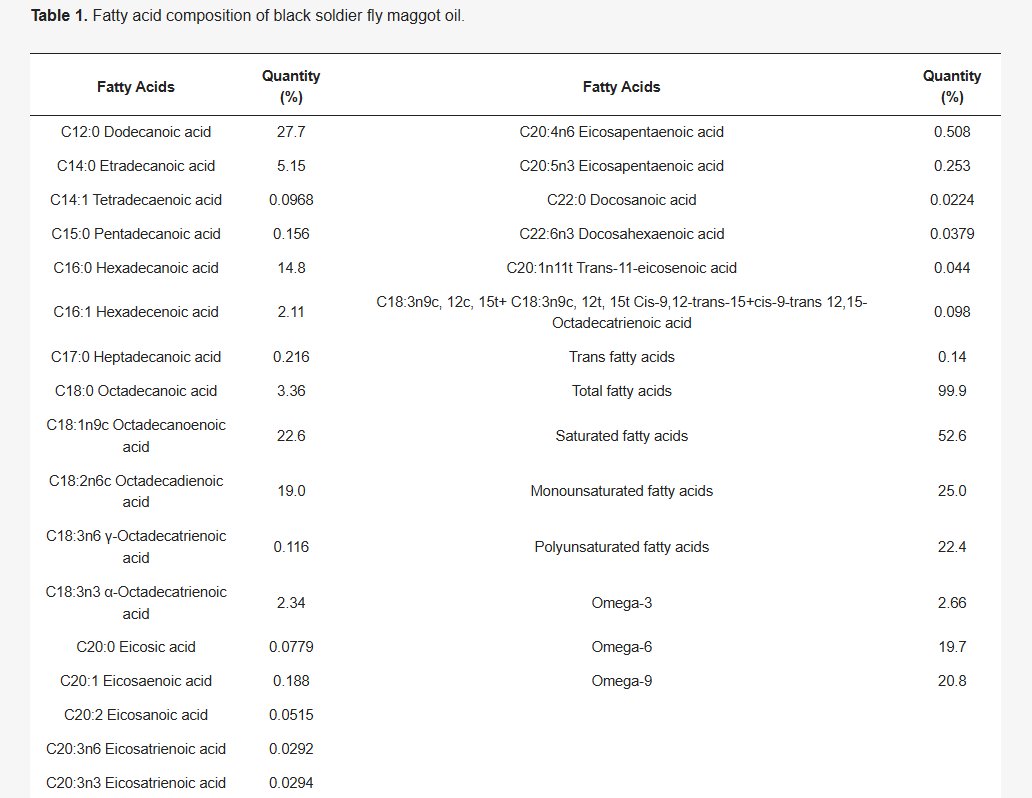
Task: Select the C20:3n3 Eicosatrienoic acid cell
Action: [x=136, y=783]
